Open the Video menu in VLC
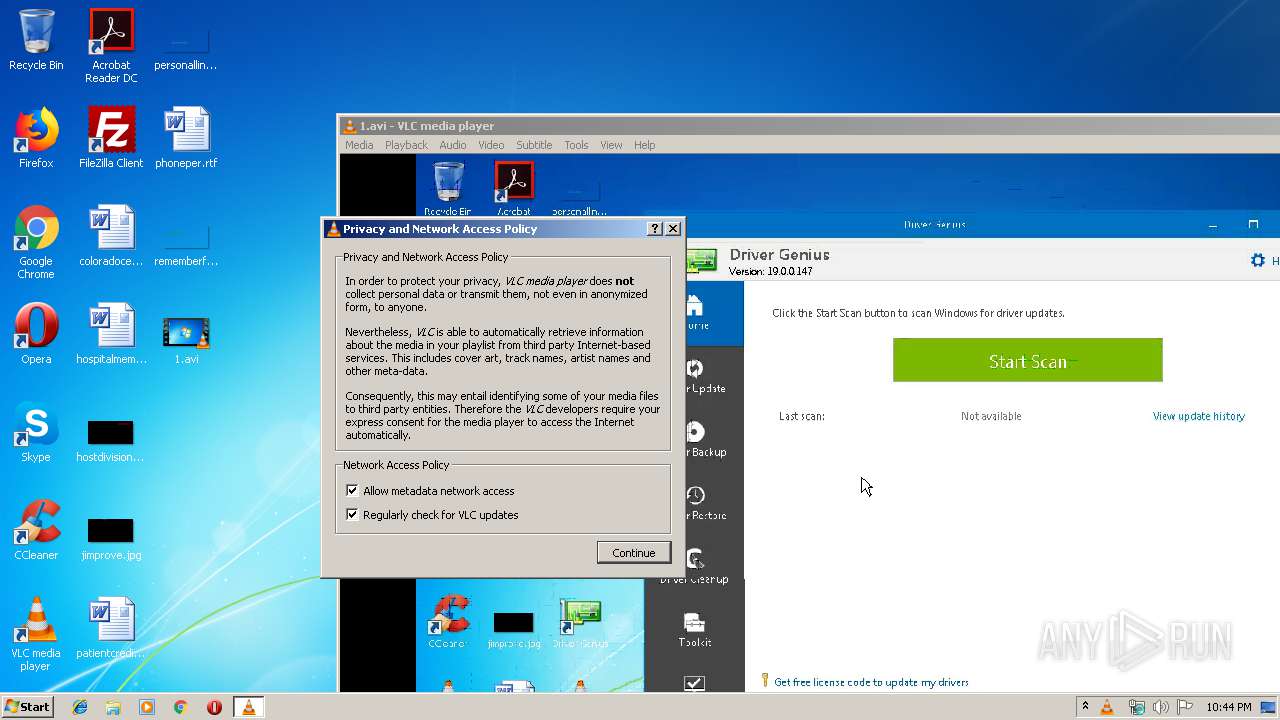The height and width of the screenshot is (720, 1280). tap(491, 145)
